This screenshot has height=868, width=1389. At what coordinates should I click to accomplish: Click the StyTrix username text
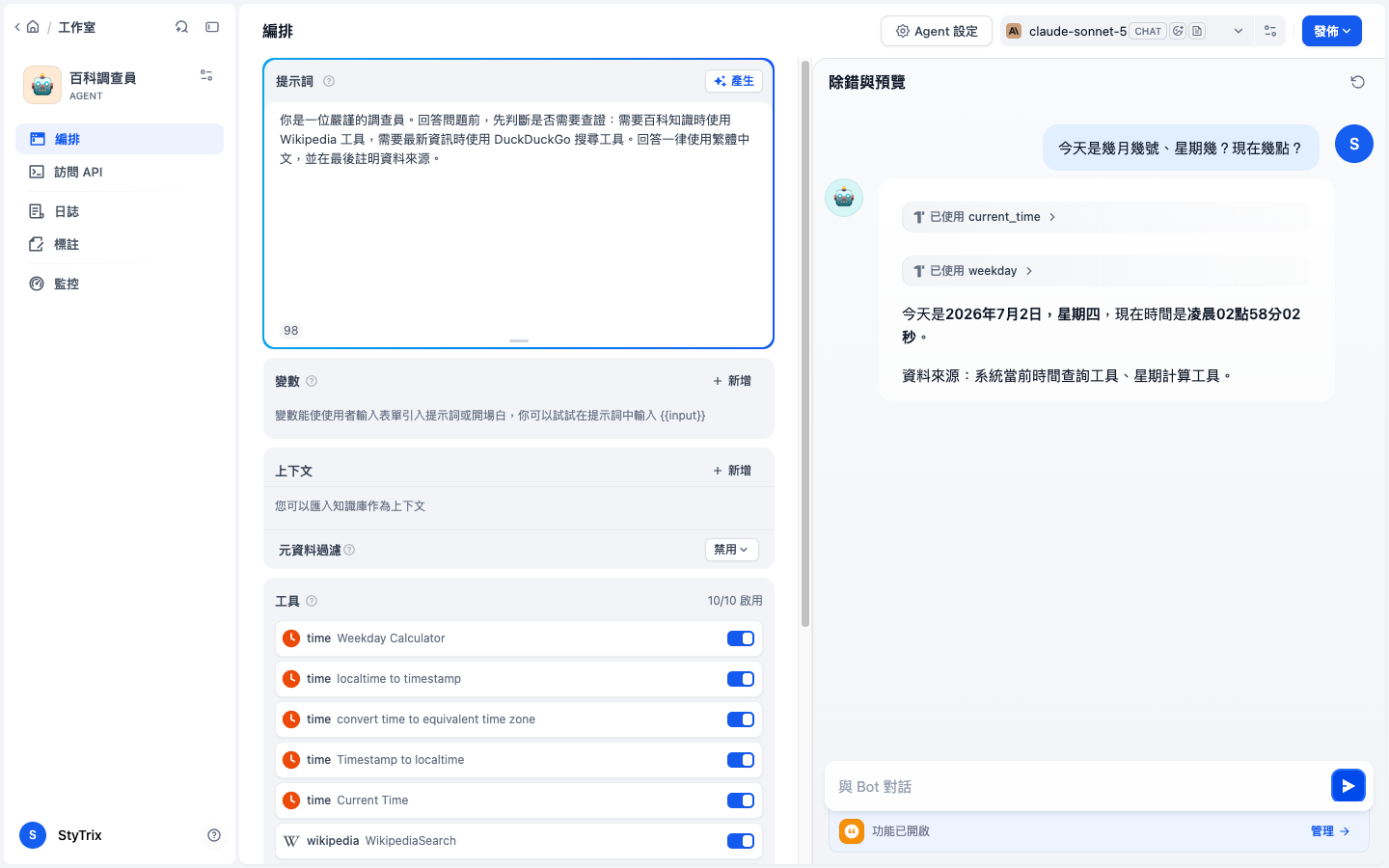tap(80, 835)
